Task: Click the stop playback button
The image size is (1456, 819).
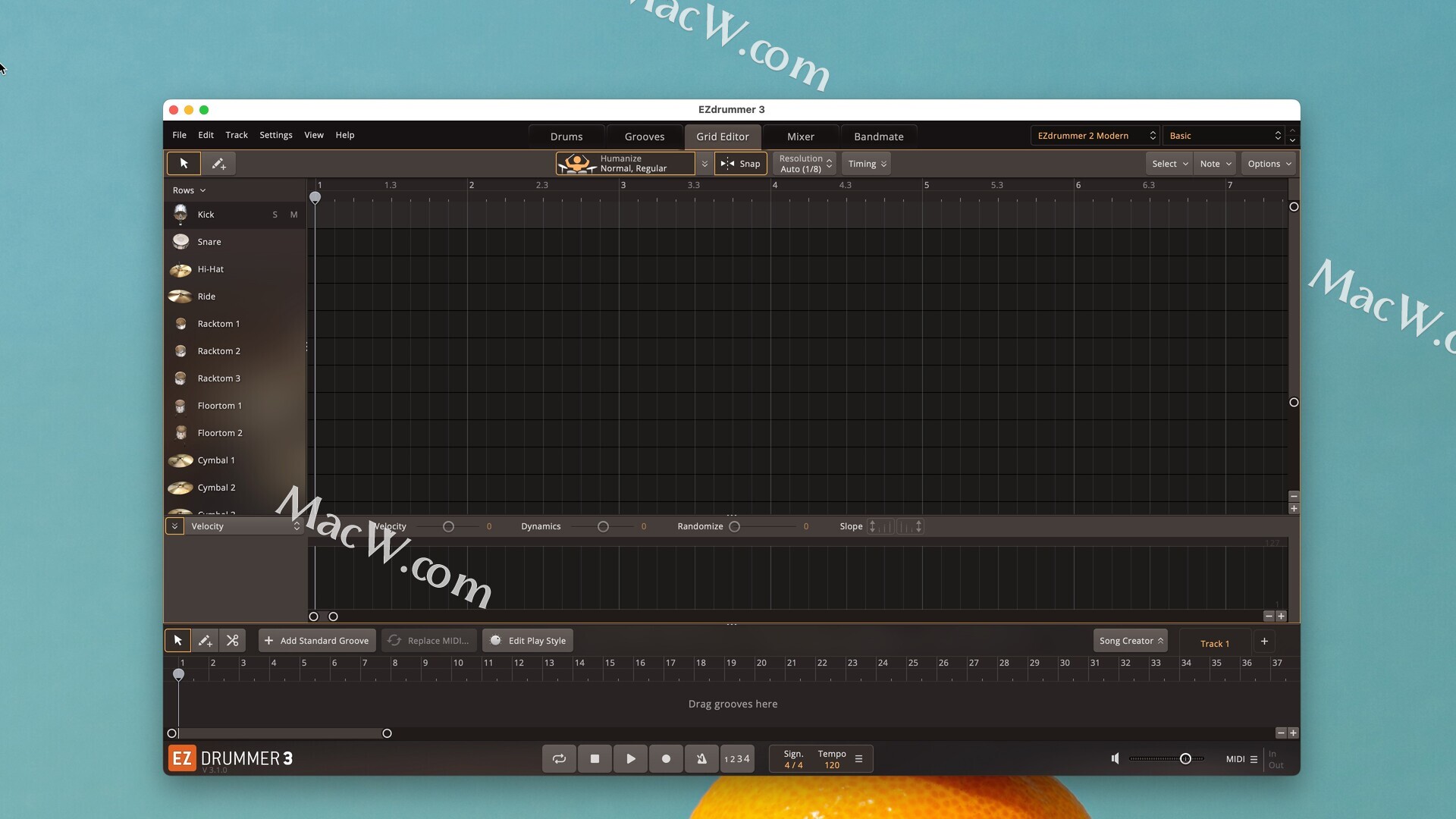Action: coord(595,758)
